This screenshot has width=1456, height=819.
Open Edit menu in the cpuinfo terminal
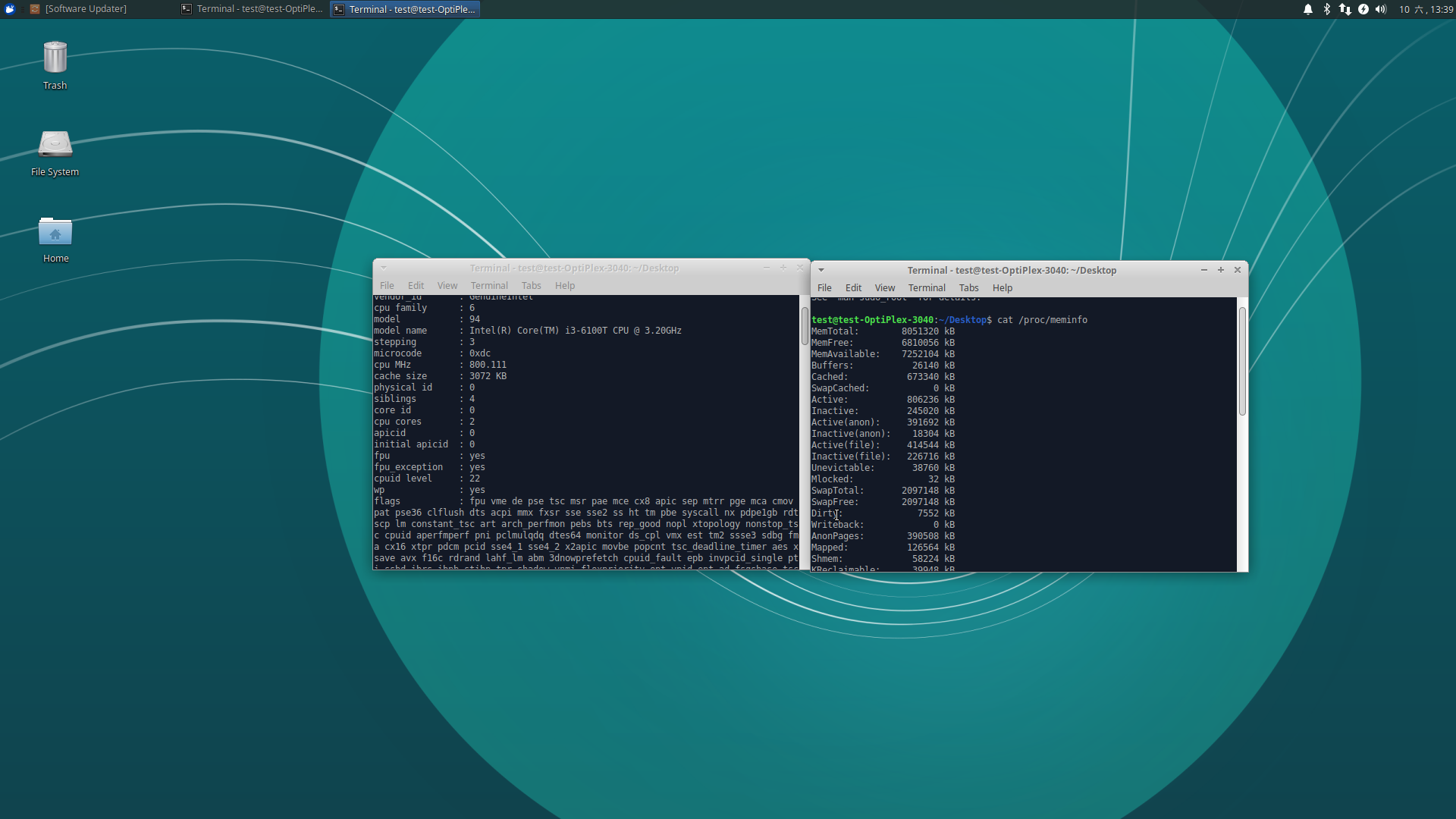coord(416,286)
